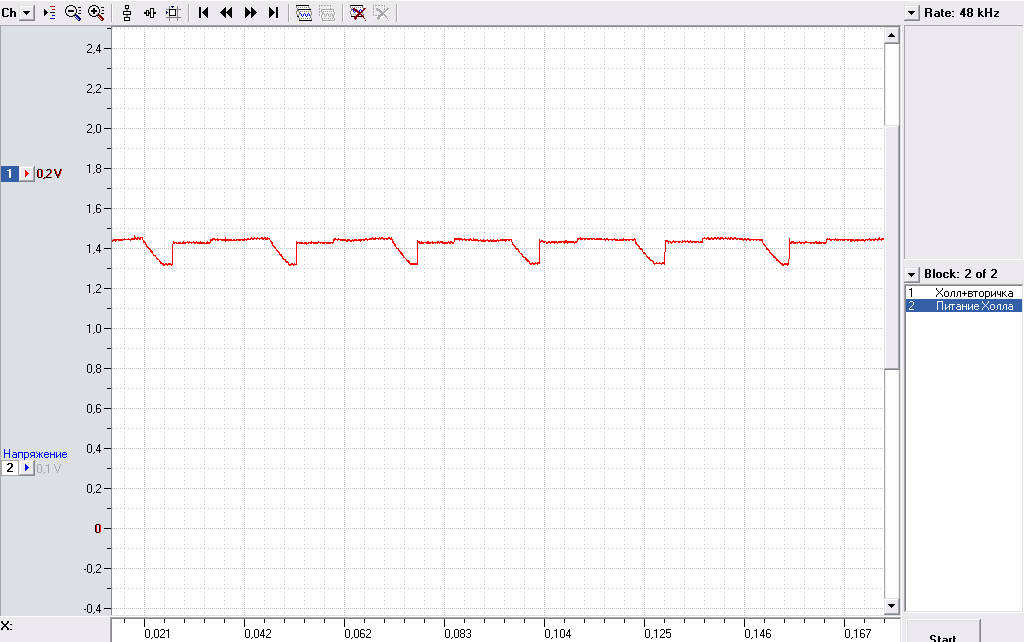
Task: Fast-forward to the next frame
Action: pyautogui.click(x=250, y=13)
